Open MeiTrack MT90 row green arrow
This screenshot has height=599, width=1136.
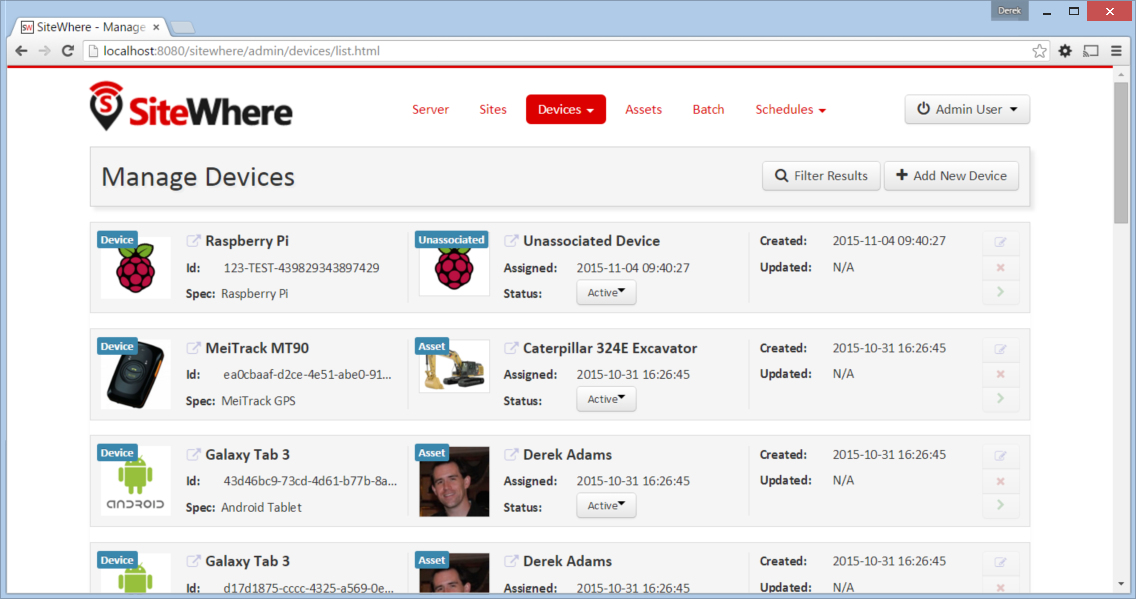(1001, 398)
